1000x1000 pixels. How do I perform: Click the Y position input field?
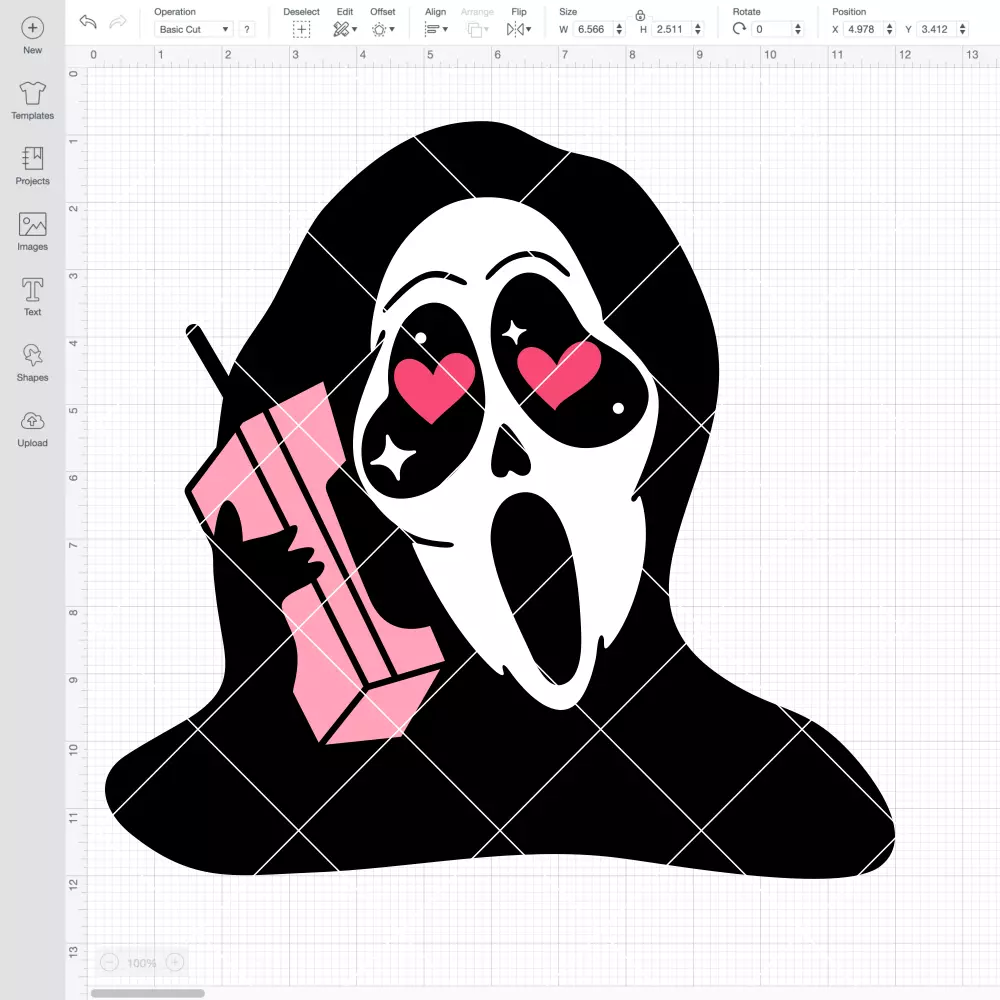(x=936, y=29)
